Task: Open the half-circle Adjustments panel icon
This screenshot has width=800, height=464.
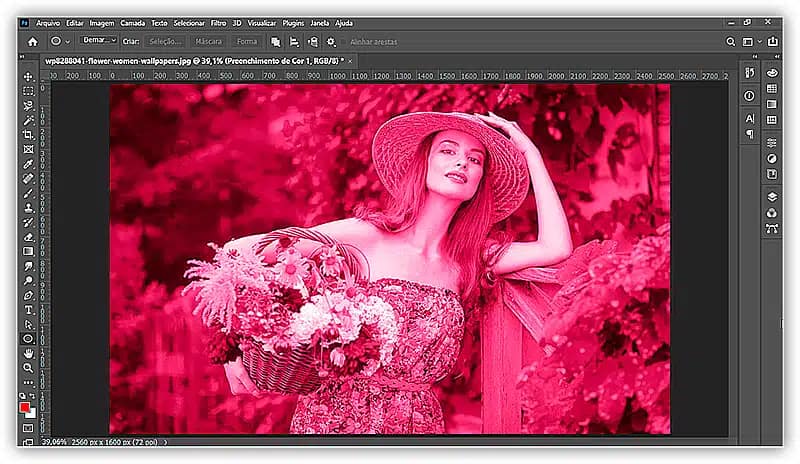Action: click(772, 159)
